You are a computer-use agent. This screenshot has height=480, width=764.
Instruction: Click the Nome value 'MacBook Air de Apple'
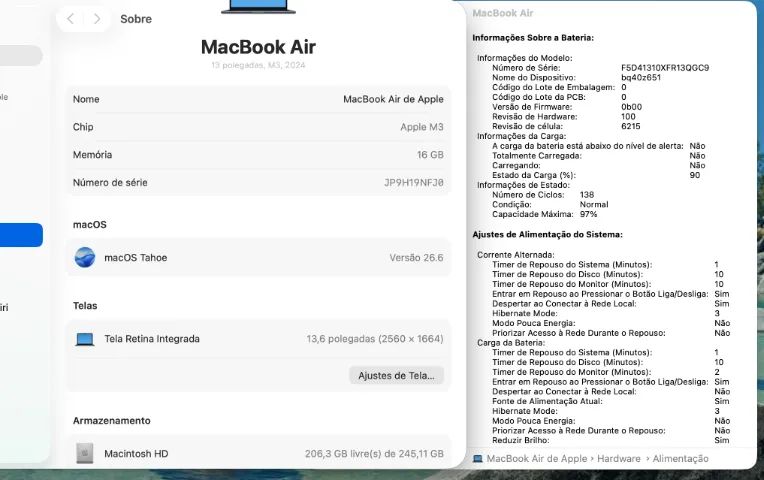[x=393, y=99]
